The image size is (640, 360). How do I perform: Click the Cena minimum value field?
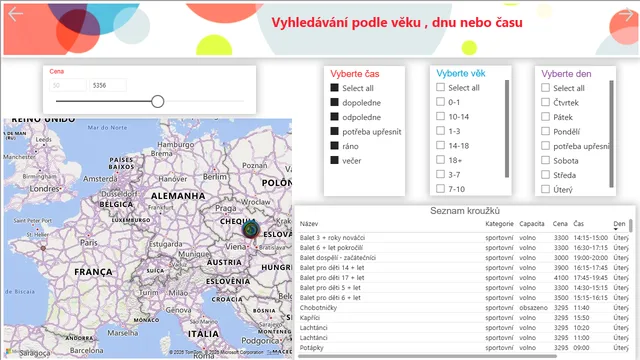(68, 85)
